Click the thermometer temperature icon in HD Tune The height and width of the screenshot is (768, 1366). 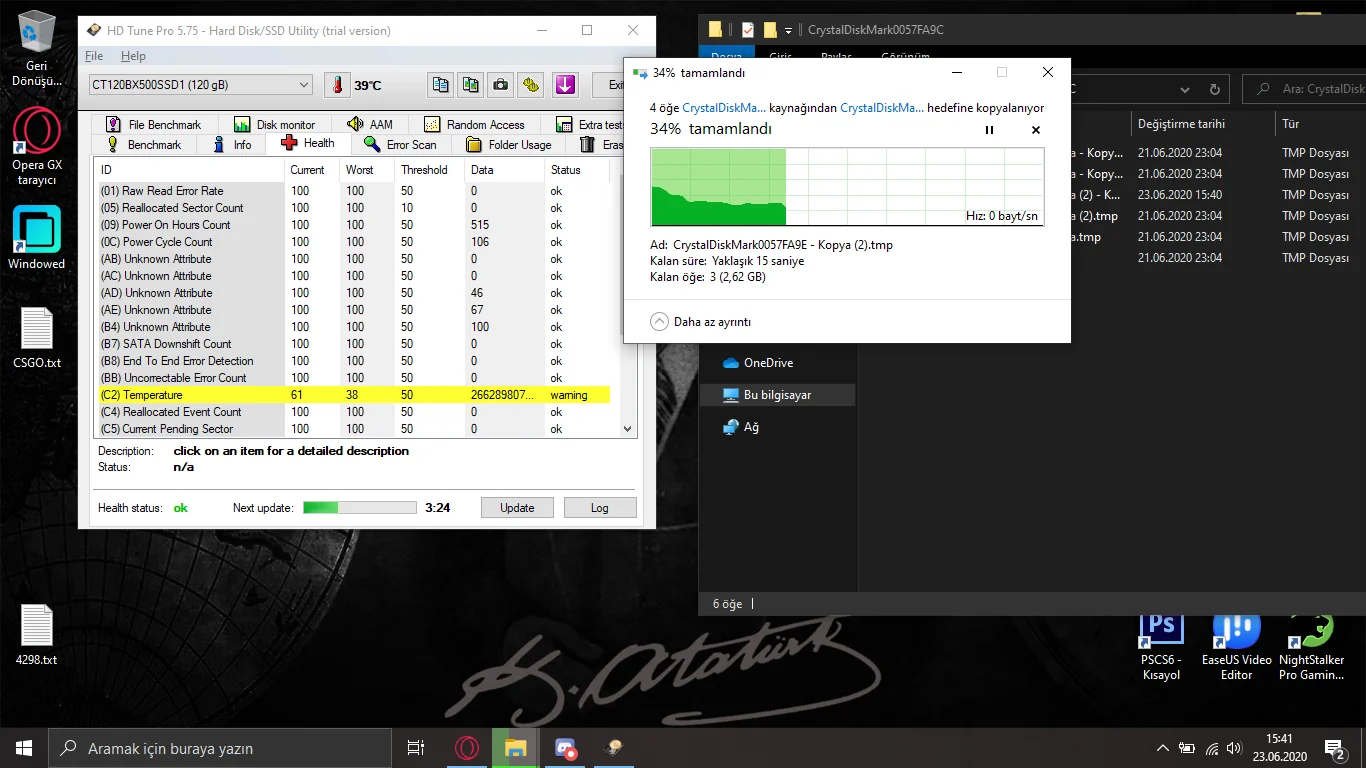click(338, 85)
